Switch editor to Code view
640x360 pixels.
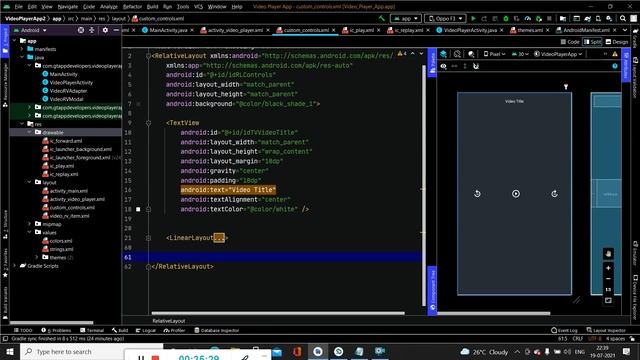[570, 42]
